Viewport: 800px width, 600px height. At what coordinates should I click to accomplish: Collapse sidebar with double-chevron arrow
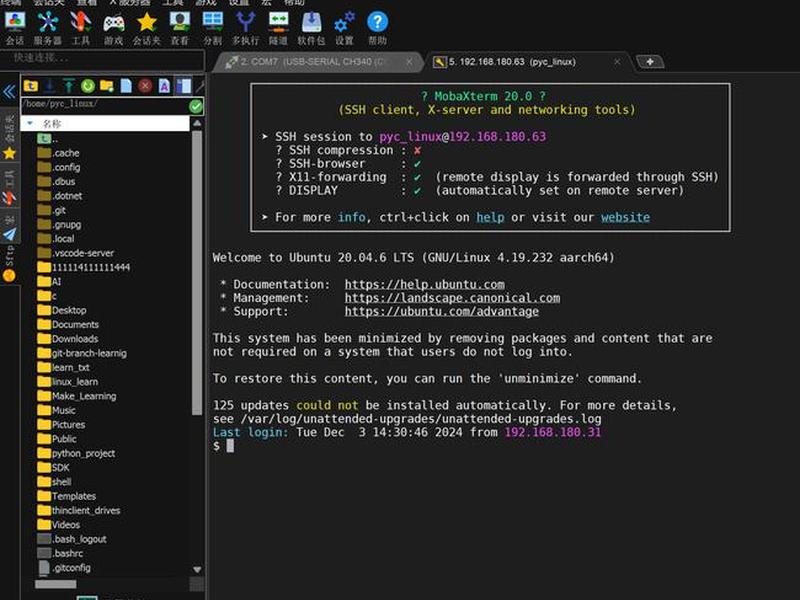tap(9, 92)
